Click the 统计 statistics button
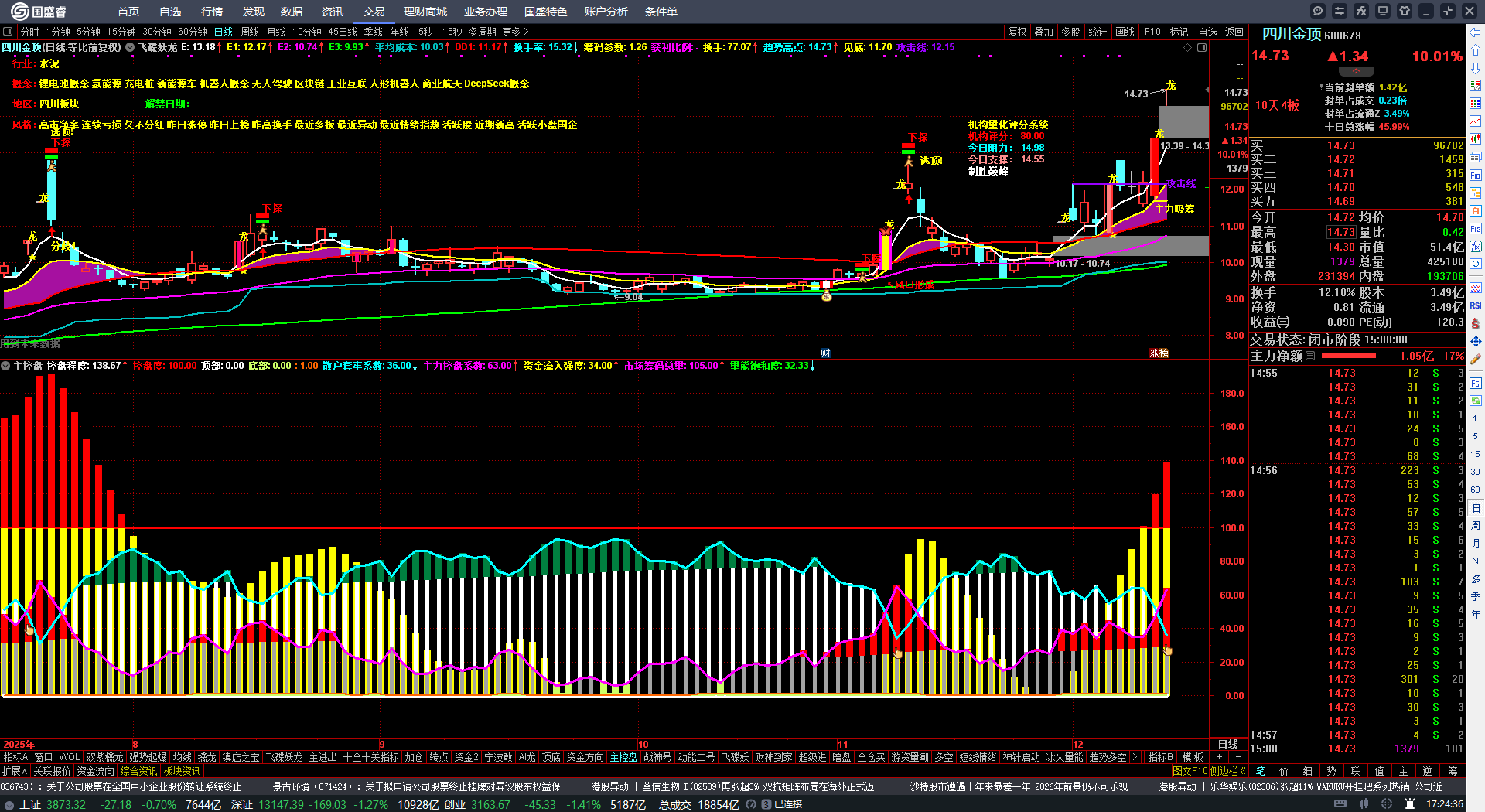The width and height of the screenshot is (1485, 812). tap(1097, 32)
